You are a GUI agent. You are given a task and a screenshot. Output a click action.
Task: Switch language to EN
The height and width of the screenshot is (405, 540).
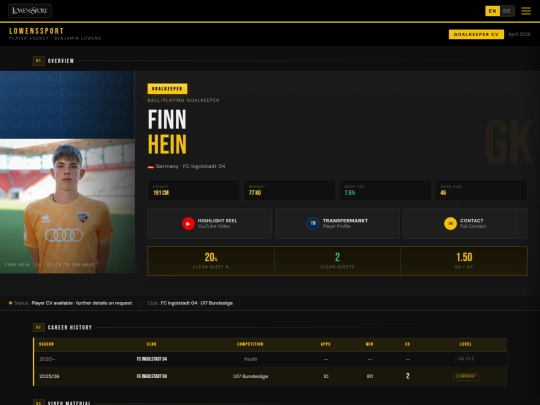point(492,11)
